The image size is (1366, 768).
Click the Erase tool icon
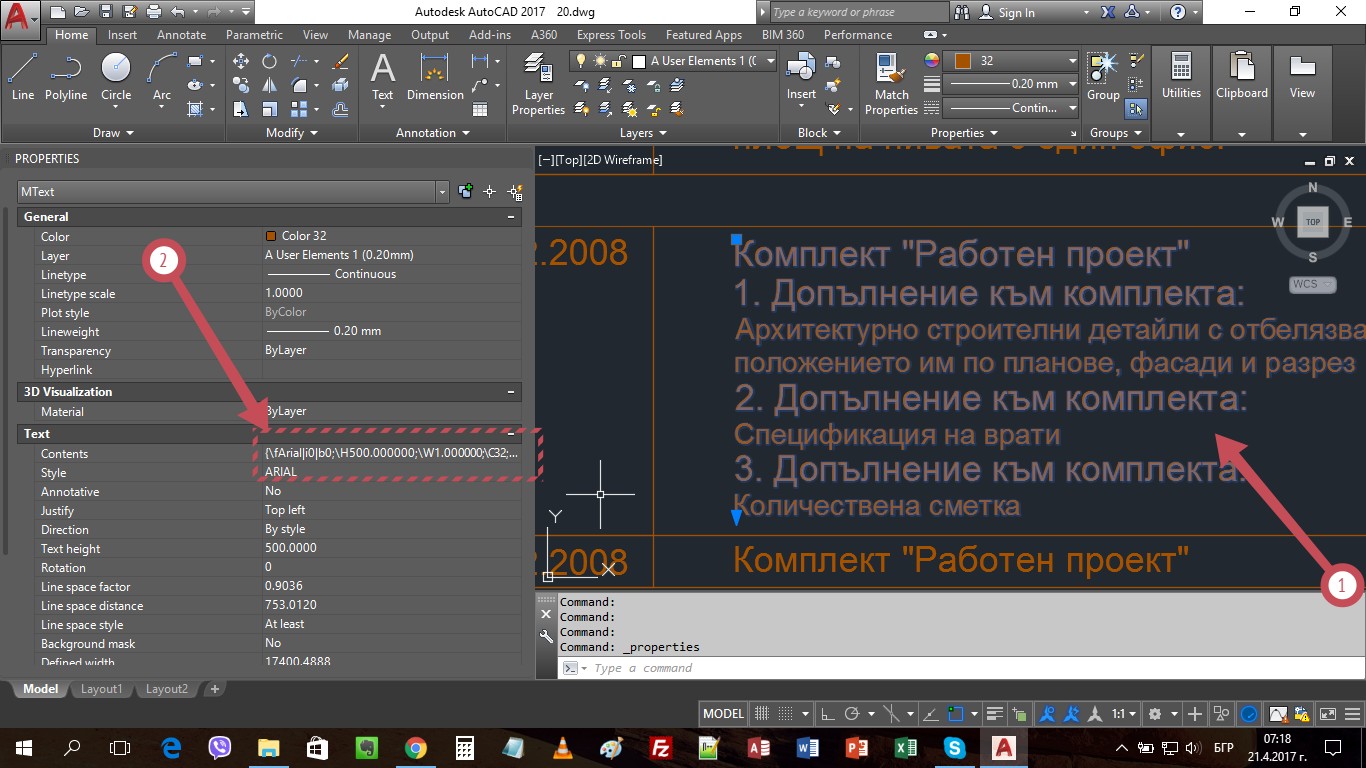340,61
